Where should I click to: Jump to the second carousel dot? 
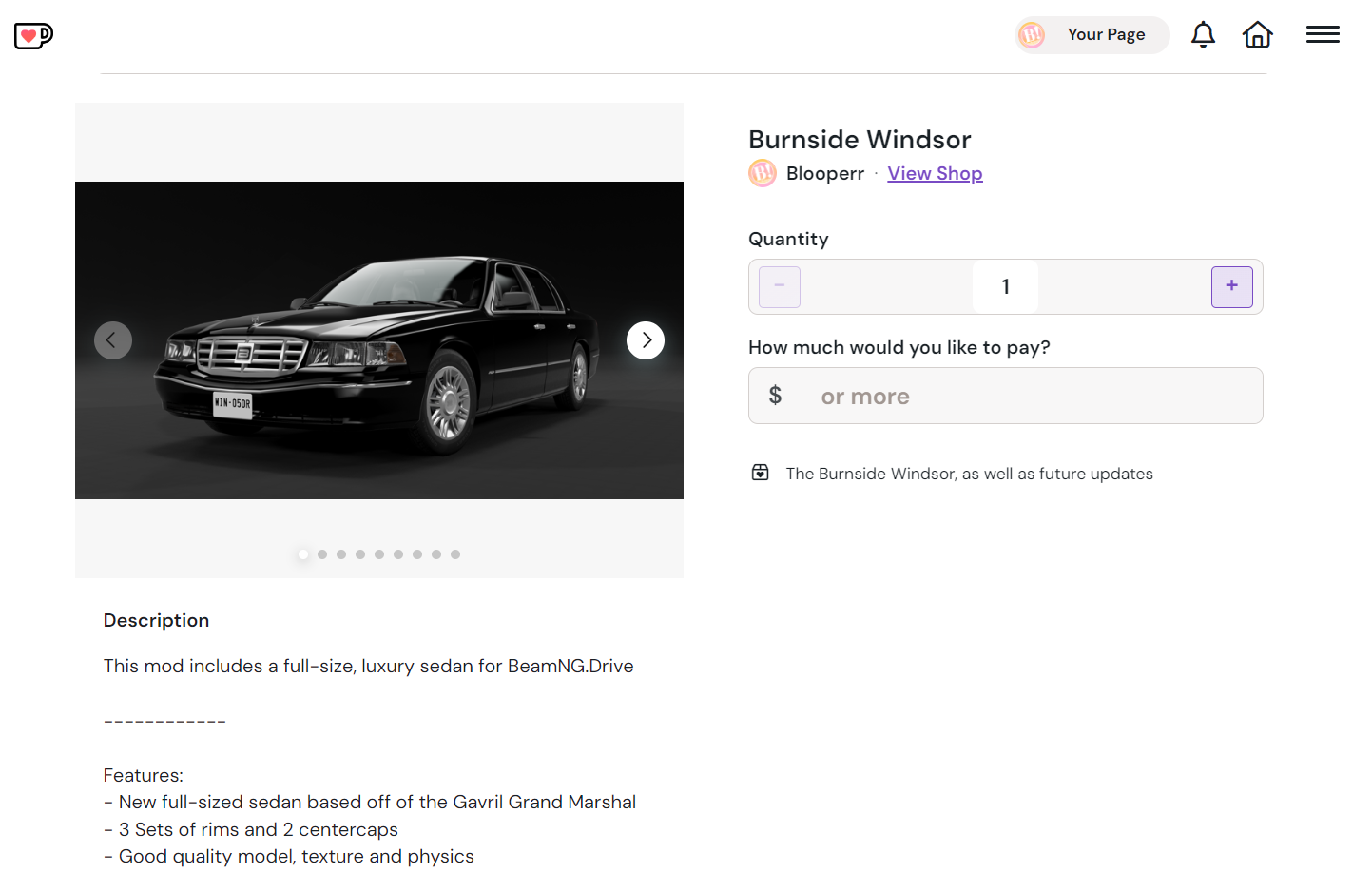[x=322, y=554]
